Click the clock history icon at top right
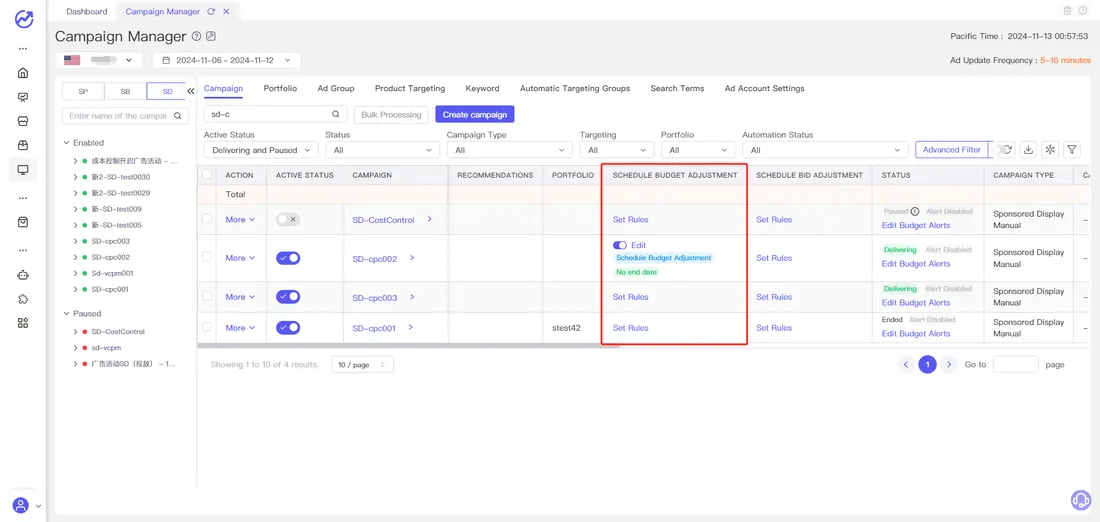Screen dimensions: 1100x522 1083,11
